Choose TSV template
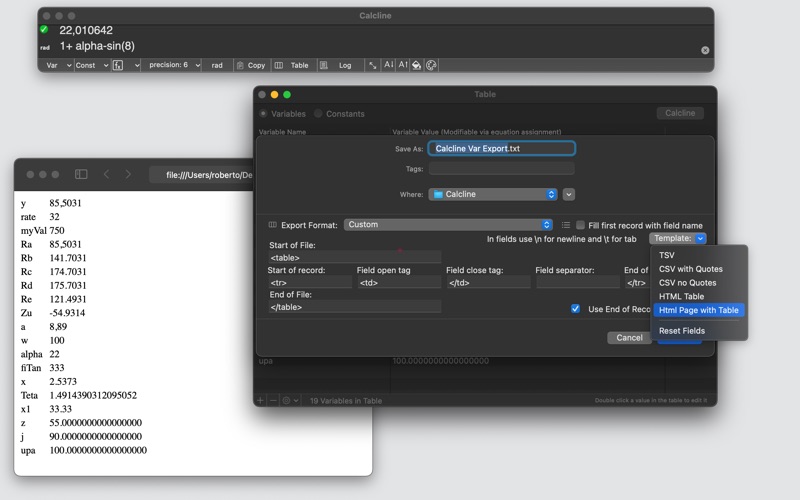Screen dimensions: 800x500 click(x=666, y=255)
